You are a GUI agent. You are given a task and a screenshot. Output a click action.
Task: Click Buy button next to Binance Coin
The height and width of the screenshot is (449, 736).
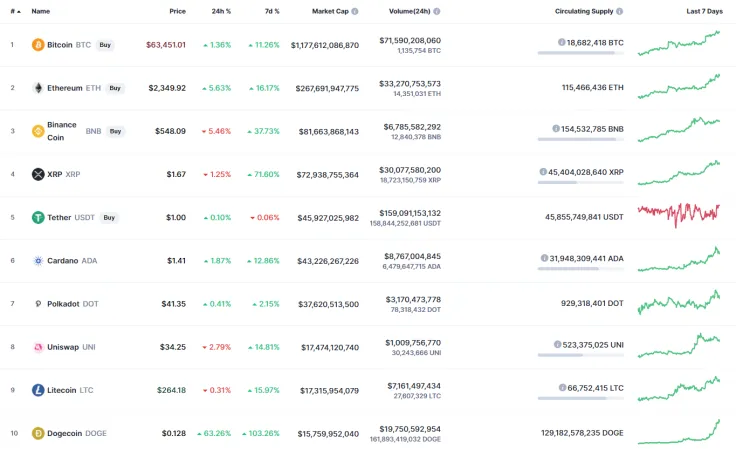click(115, 131)
